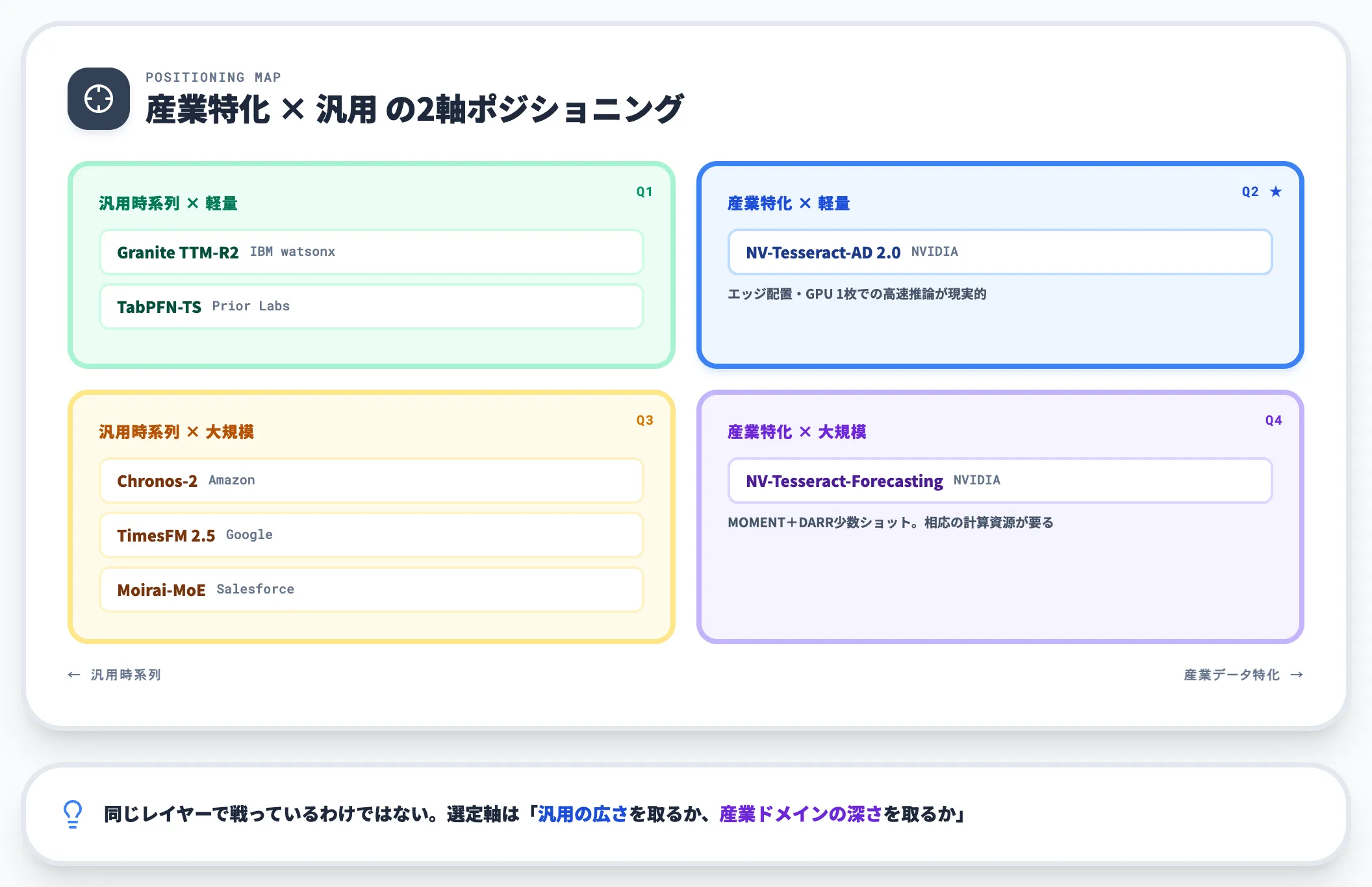Click the 汎用時系列 axis label

(126, 675)
